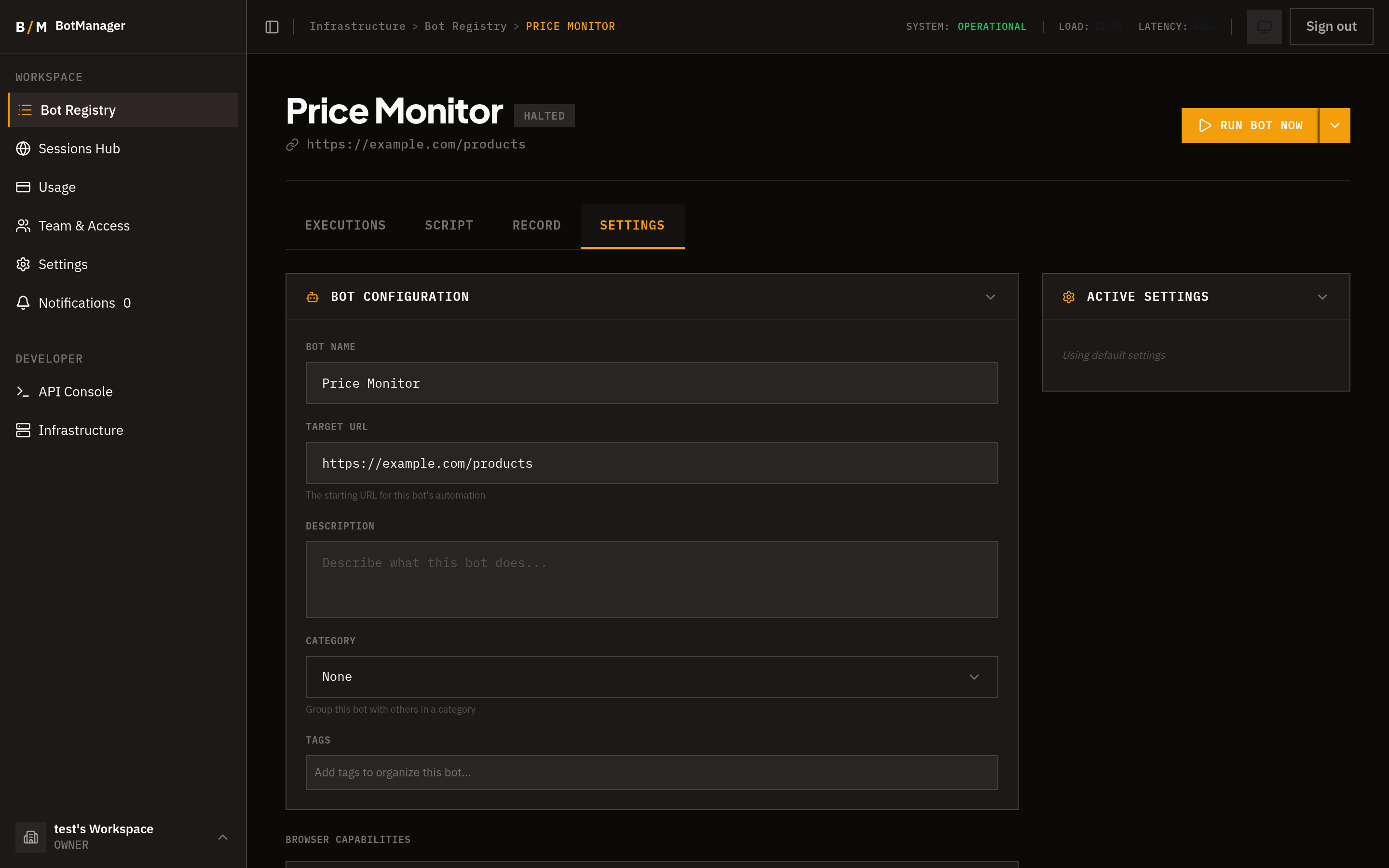This screenshot has height=868, width=1389.
Task: Click the monitor icon near Sign out
Action: click(x=1264, y=27)
